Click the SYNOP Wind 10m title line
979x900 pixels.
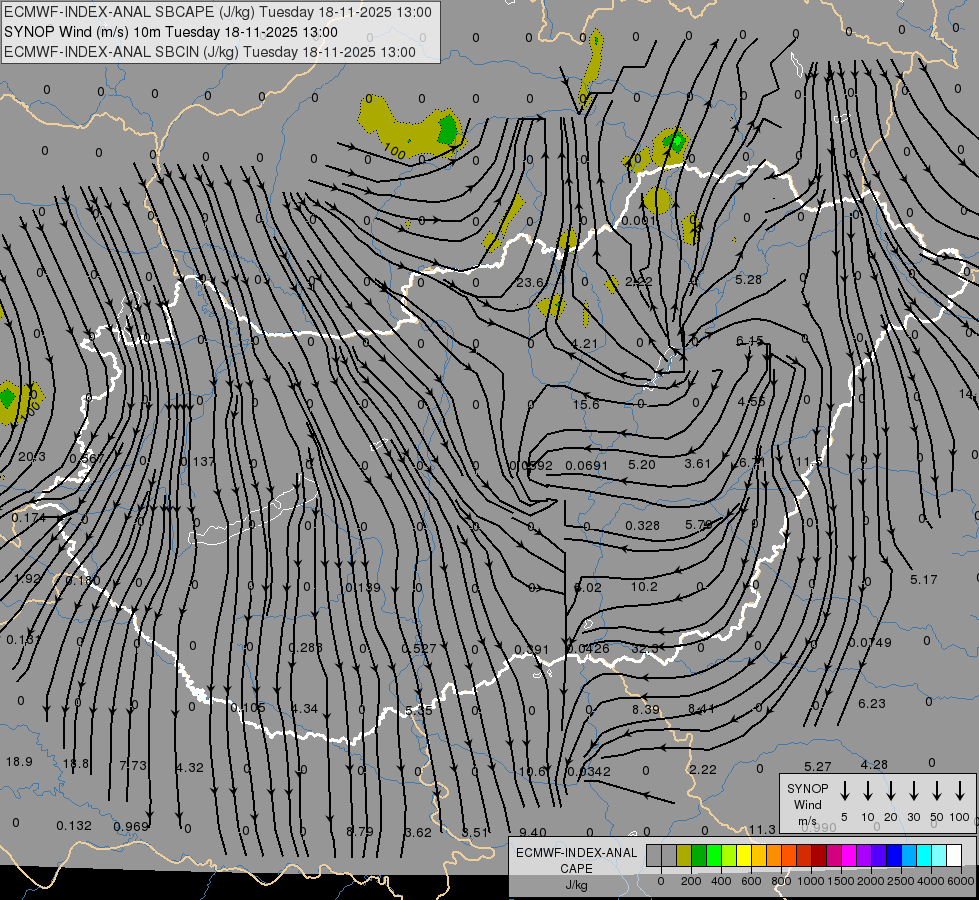170,32
